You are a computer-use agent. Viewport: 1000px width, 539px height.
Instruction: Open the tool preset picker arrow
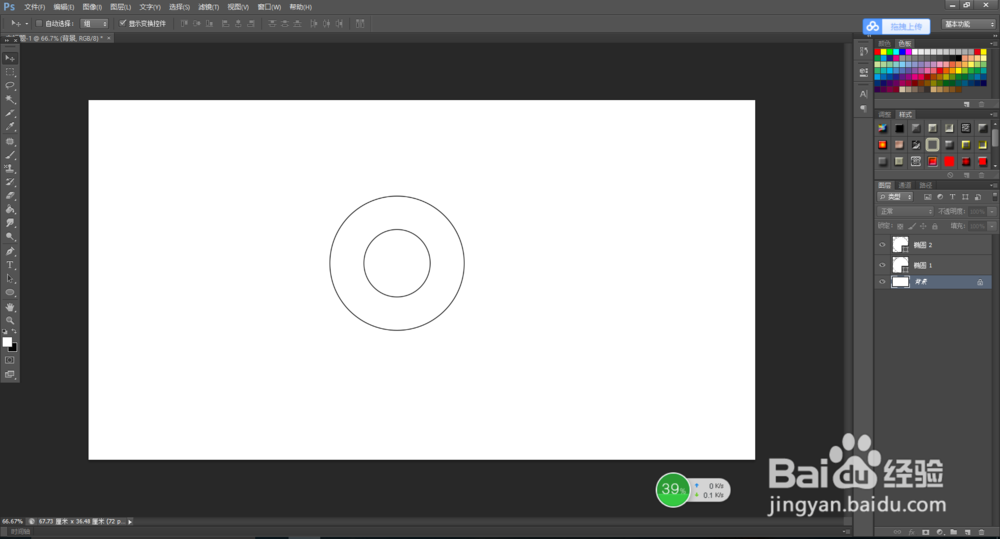(27, 24)
